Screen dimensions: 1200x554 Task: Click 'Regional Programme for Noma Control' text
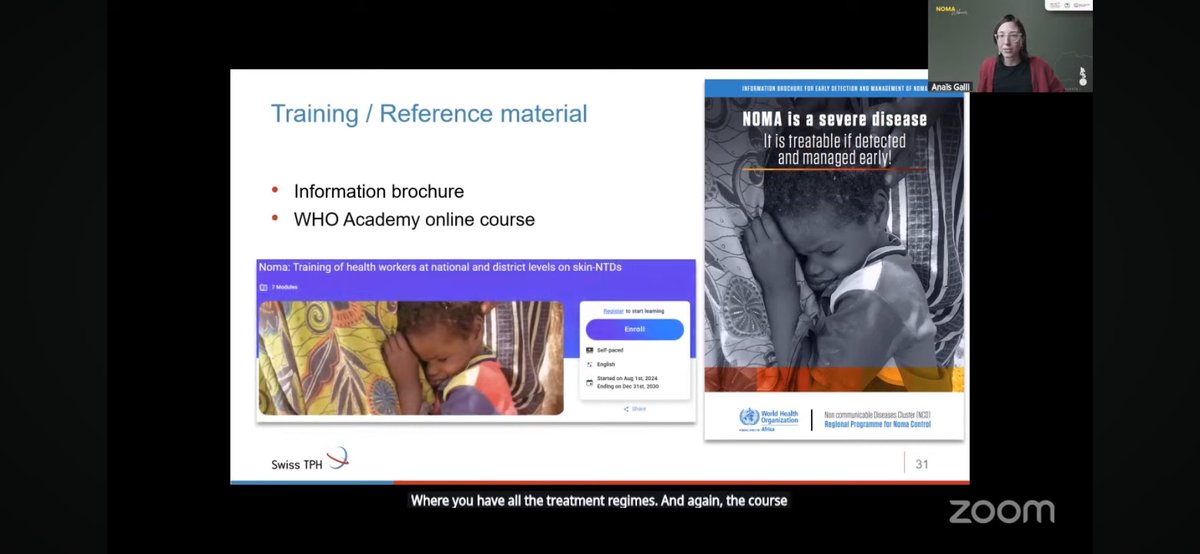click(877, 424)
